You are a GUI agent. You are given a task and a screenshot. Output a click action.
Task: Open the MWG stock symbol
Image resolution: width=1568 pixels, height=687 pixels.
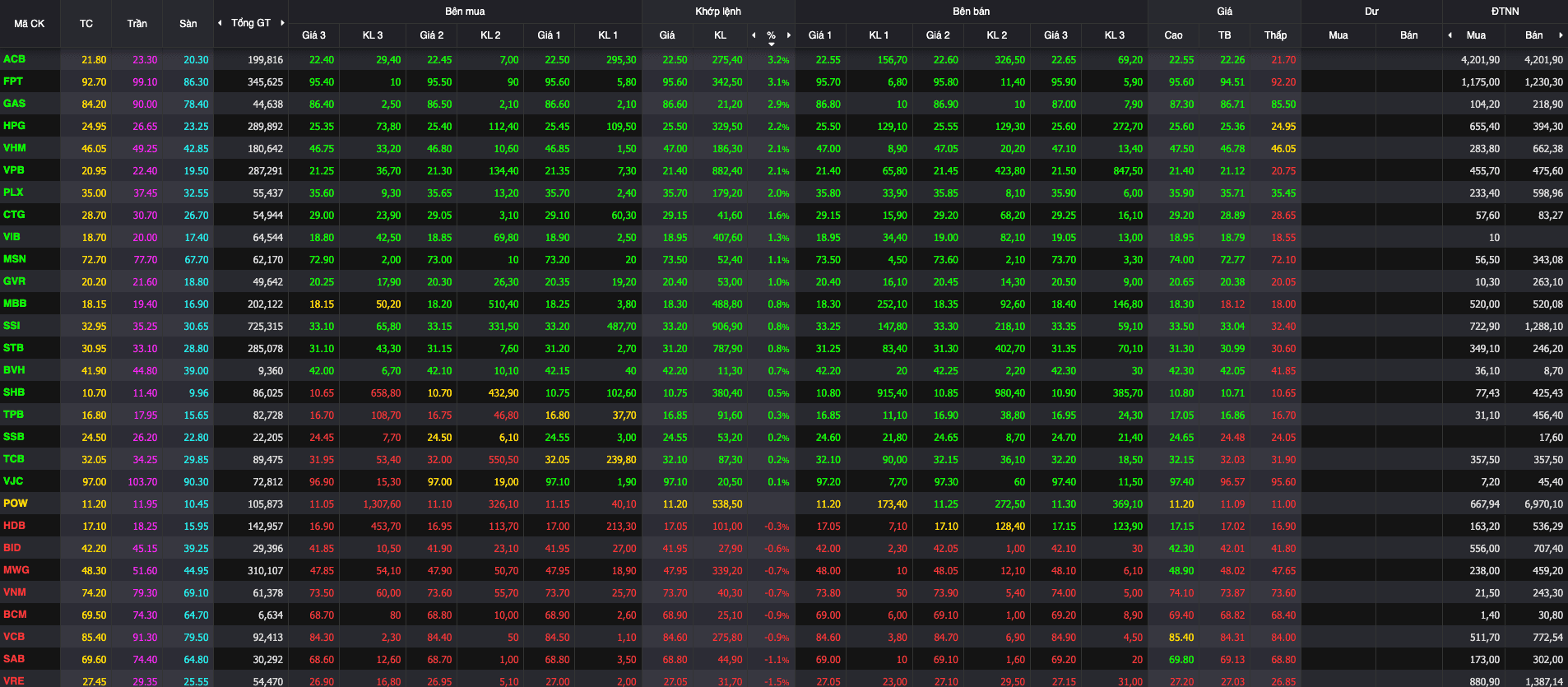pos(16,570)
